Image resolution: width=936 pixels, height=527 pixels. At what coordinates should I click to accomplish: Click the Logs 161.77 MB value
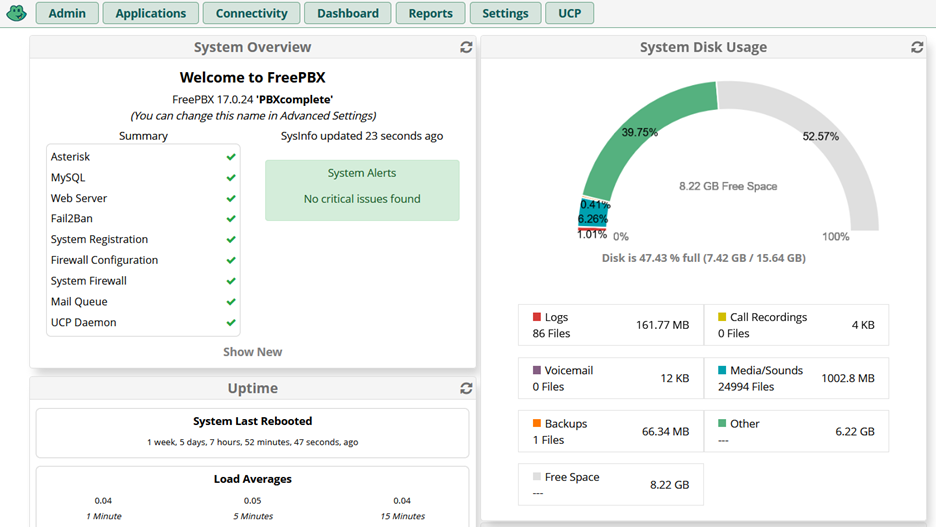662,325
